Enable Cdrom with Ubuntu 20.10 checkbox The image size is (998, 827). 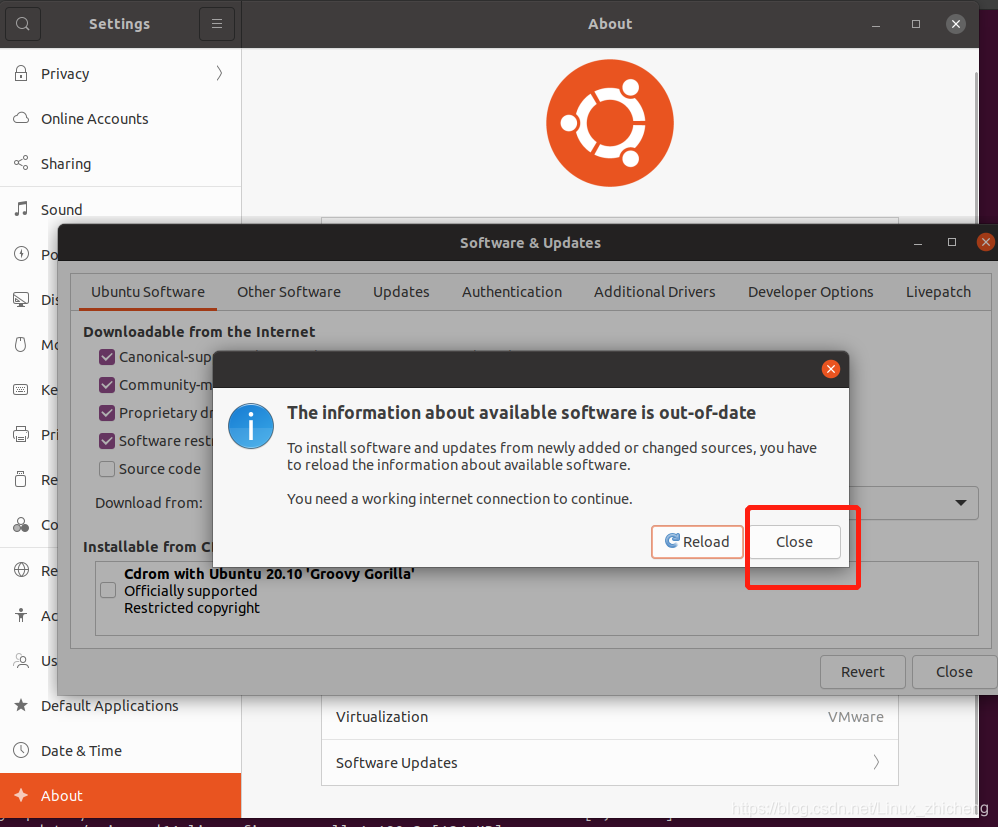point(108,590)
